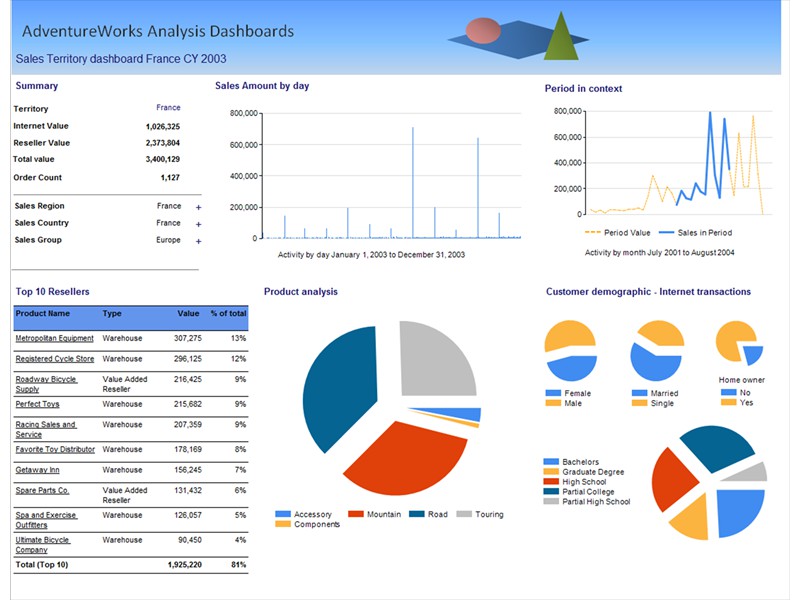This screenshot has width=800, height=600.
Task: Expand the Sales Region plus sign
Action: click(x=198, y=207)
